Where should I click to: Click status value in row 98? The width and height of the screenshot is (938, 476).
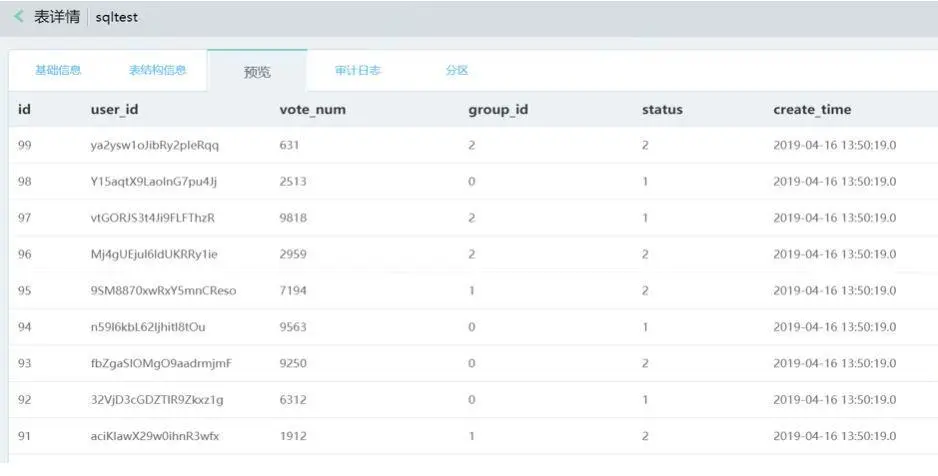pyautogui.click(x=645, y=182)
